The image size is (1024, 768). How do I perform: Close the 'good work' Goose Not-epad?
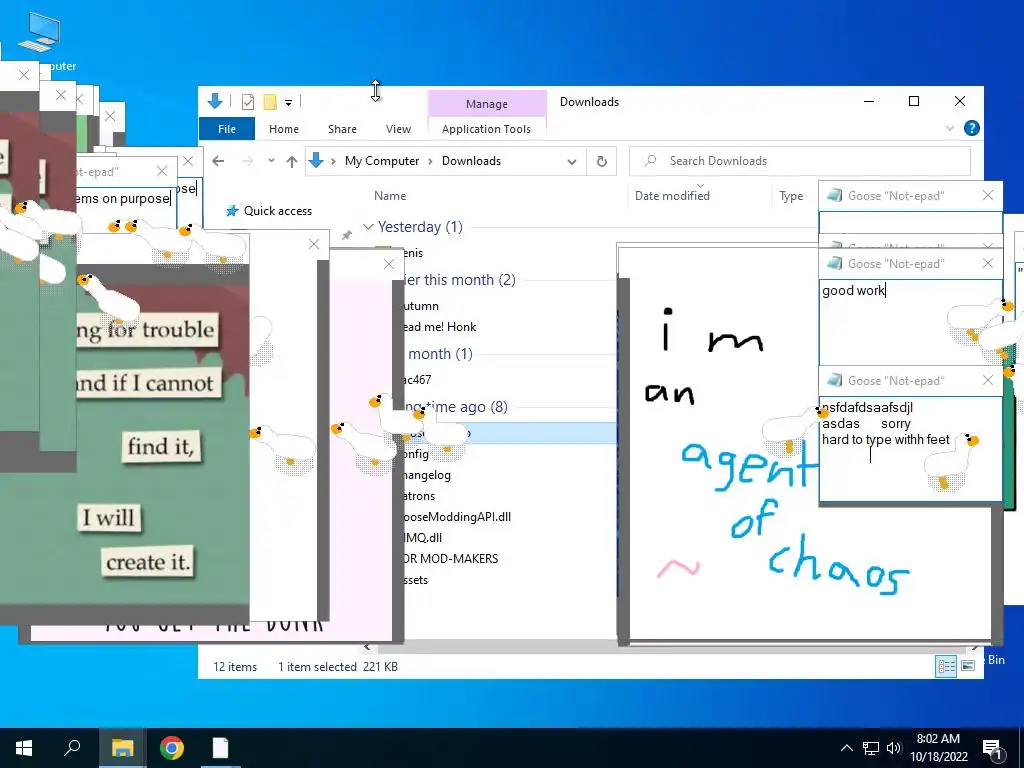987,263
